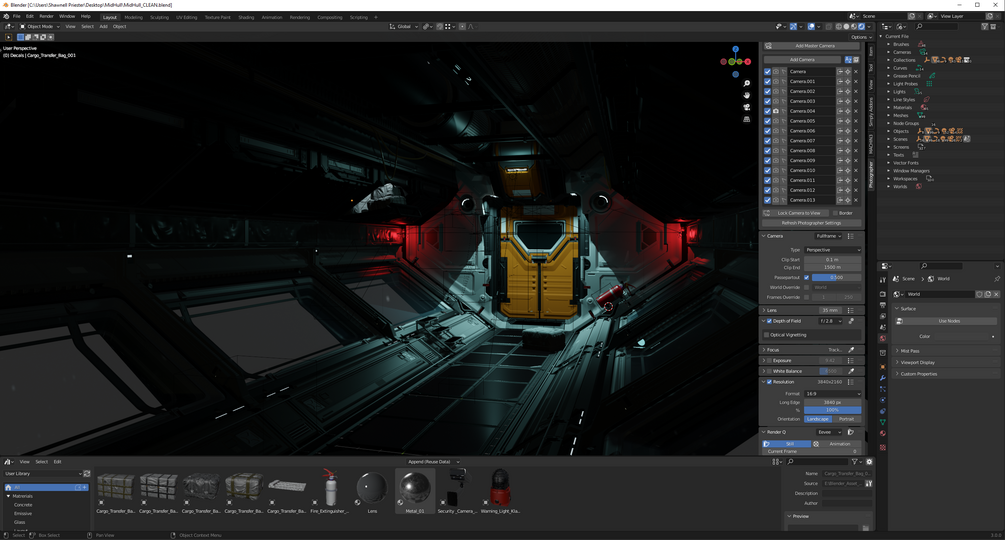Click the zoom magnifier icon in viewport
Viewport: 1005px width, 540px height.
[746, 84]
